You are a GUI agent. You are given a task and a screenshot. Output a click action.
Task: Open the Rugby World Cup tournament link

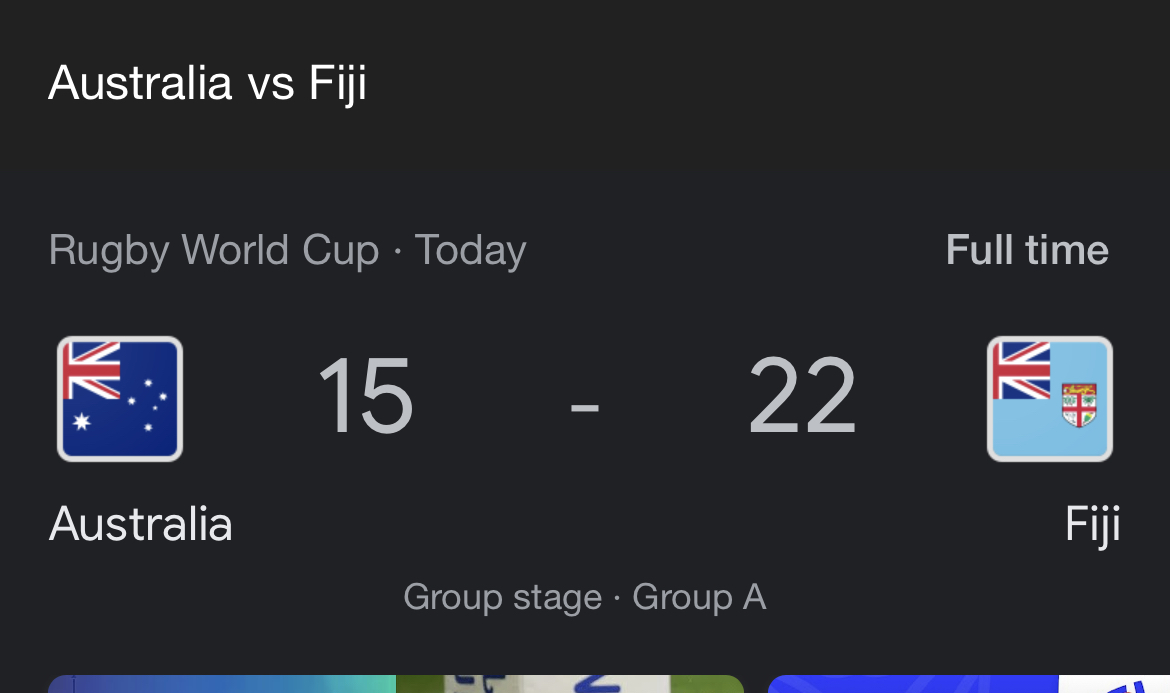click(214, 251)
